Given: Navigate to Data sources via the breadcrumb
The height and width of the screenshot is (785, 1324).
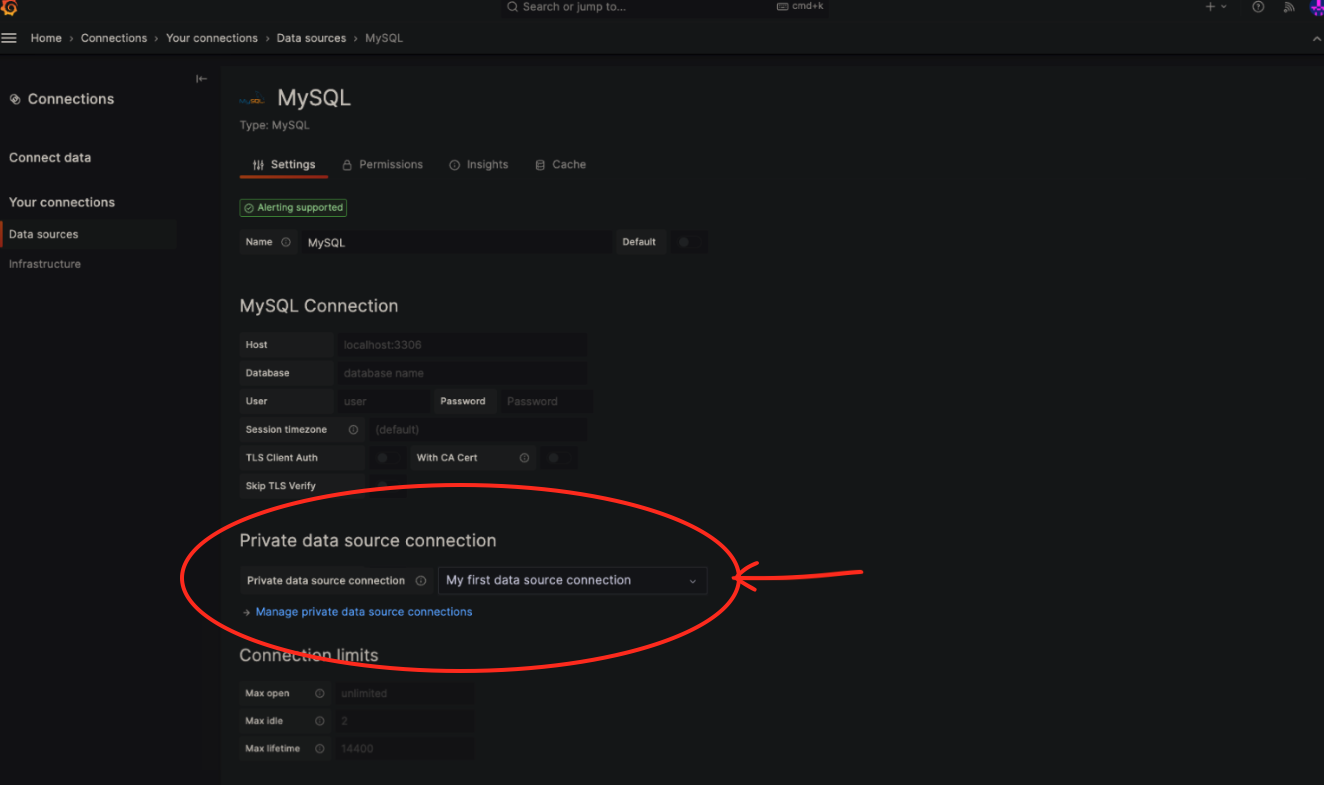Looking at the screenshot, I should point(311,37).
